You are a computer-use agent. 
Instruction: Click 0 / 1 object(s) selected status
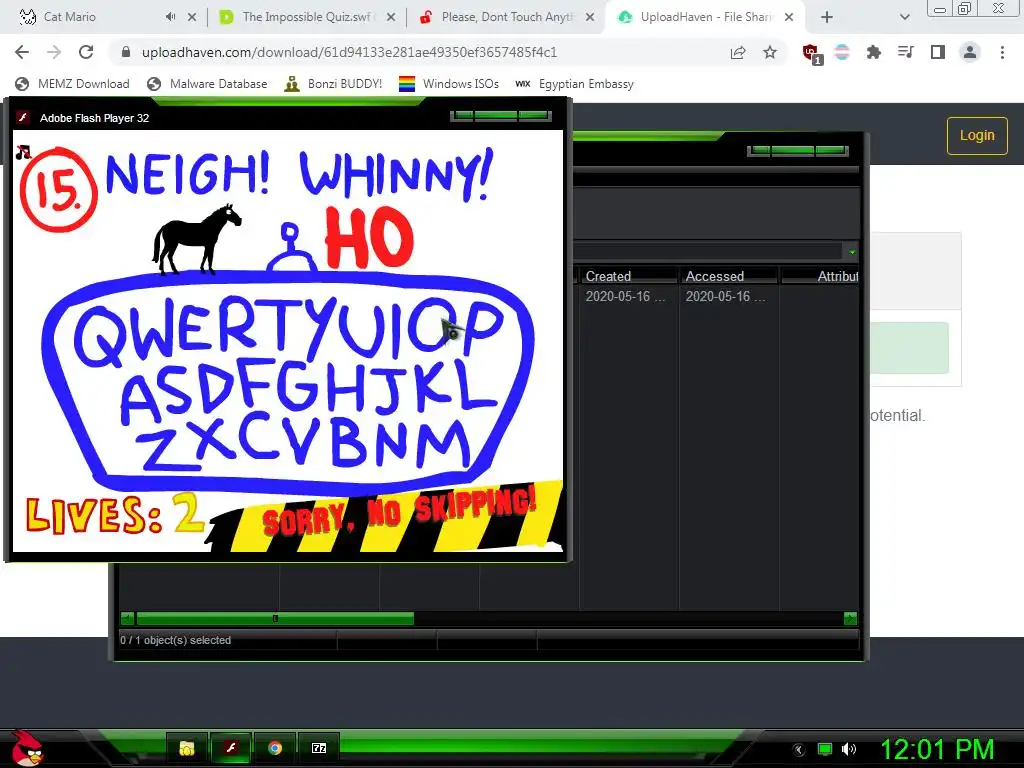(176, 640)
